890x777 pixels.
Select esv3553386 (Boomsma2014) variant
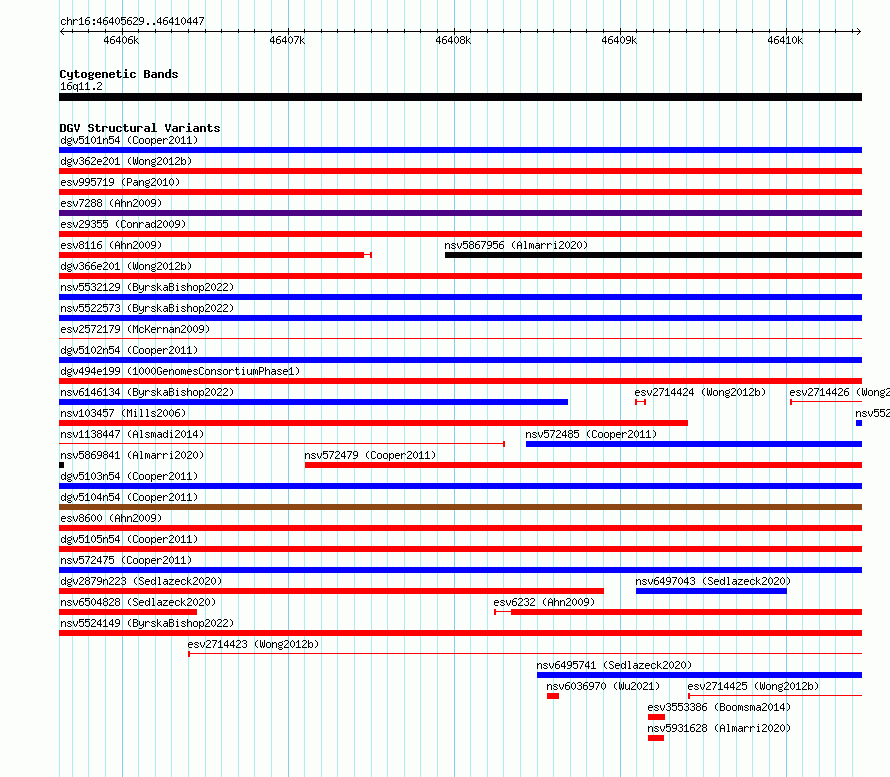tap(719, 707)
